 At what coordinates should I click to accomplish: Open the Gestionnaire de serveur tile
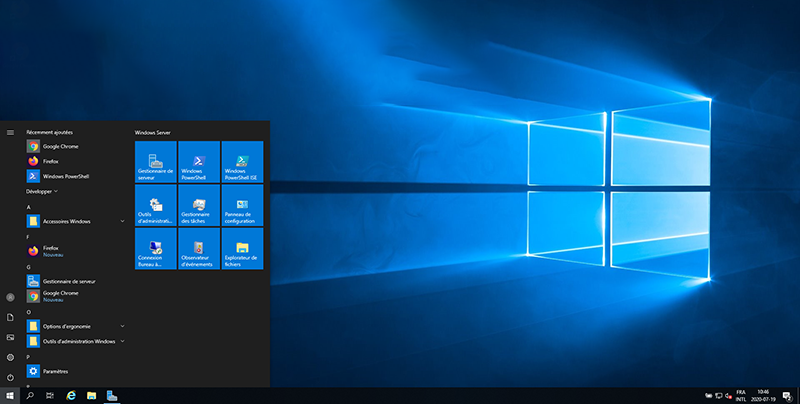156,162
